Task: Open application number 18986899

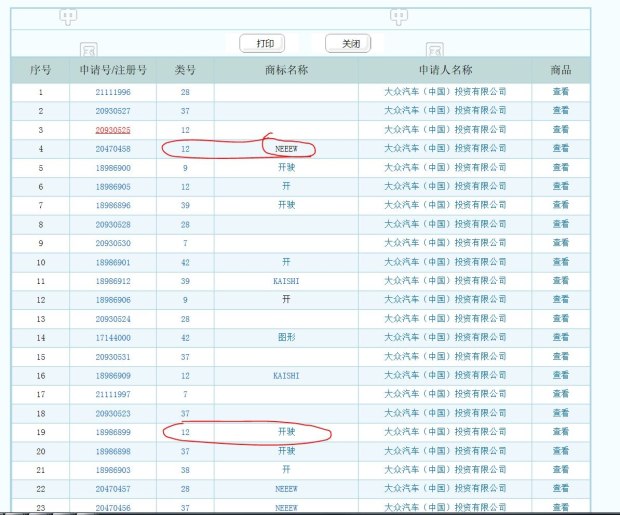Action: pos(113,432)
